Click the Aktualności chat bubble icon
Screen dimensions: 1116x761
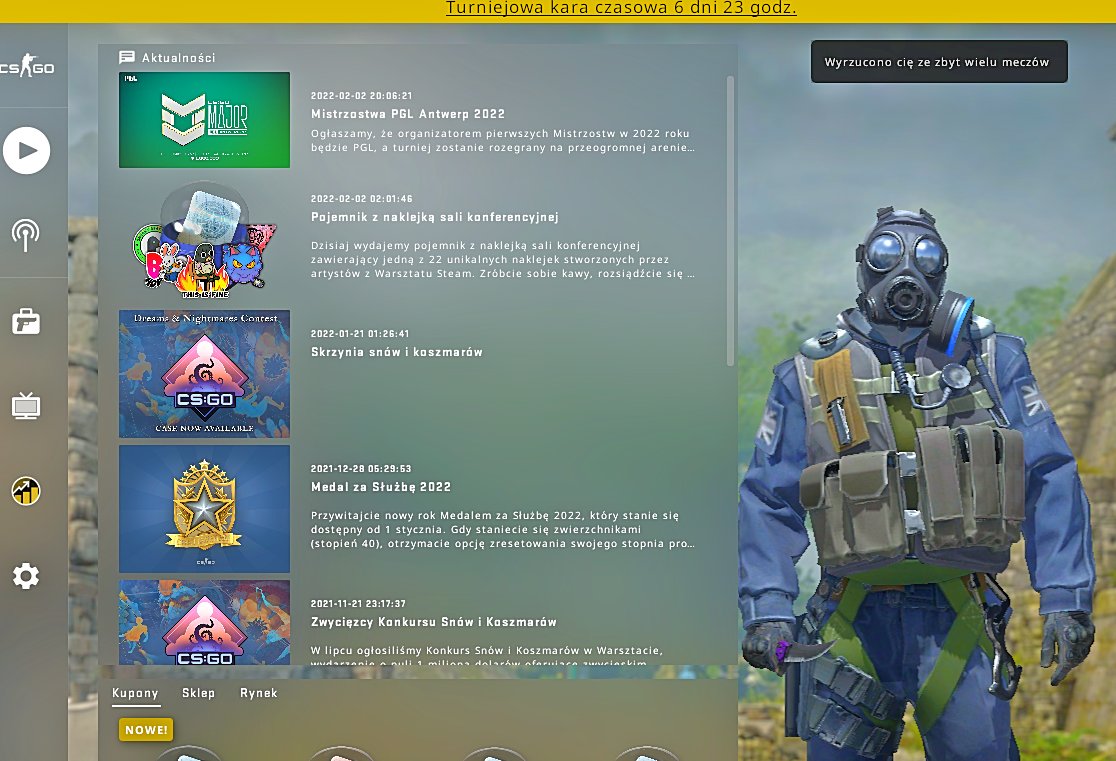point(127,58)
